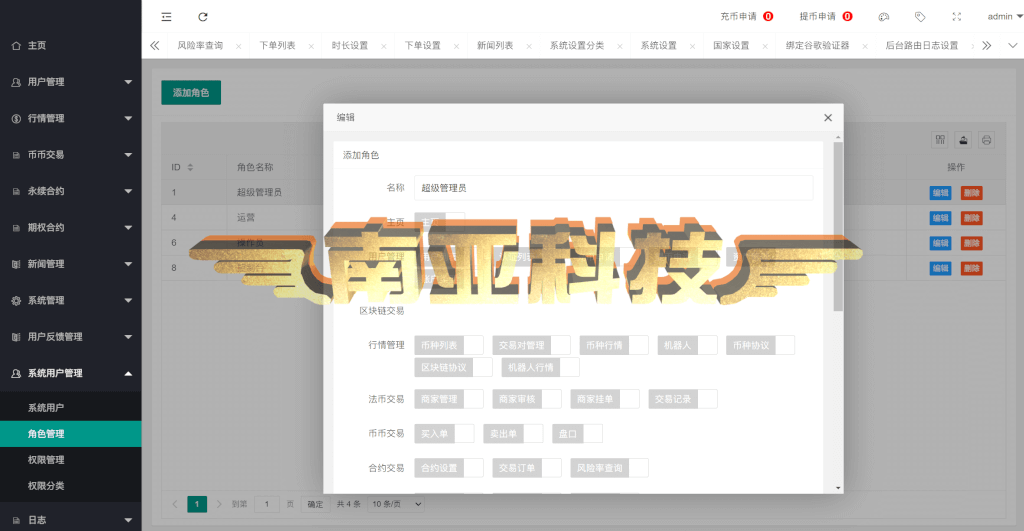
Task: Expand the 新闻管理 sidebar menu
Action: click(71, 264)
